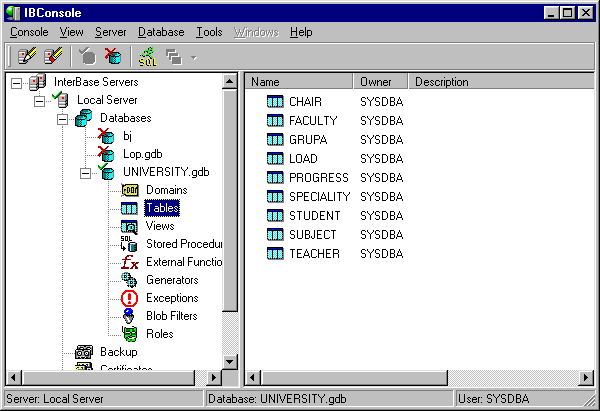Select the Domains tree label
This screenshot has height=411, width=600.
(x=167, y=190)
